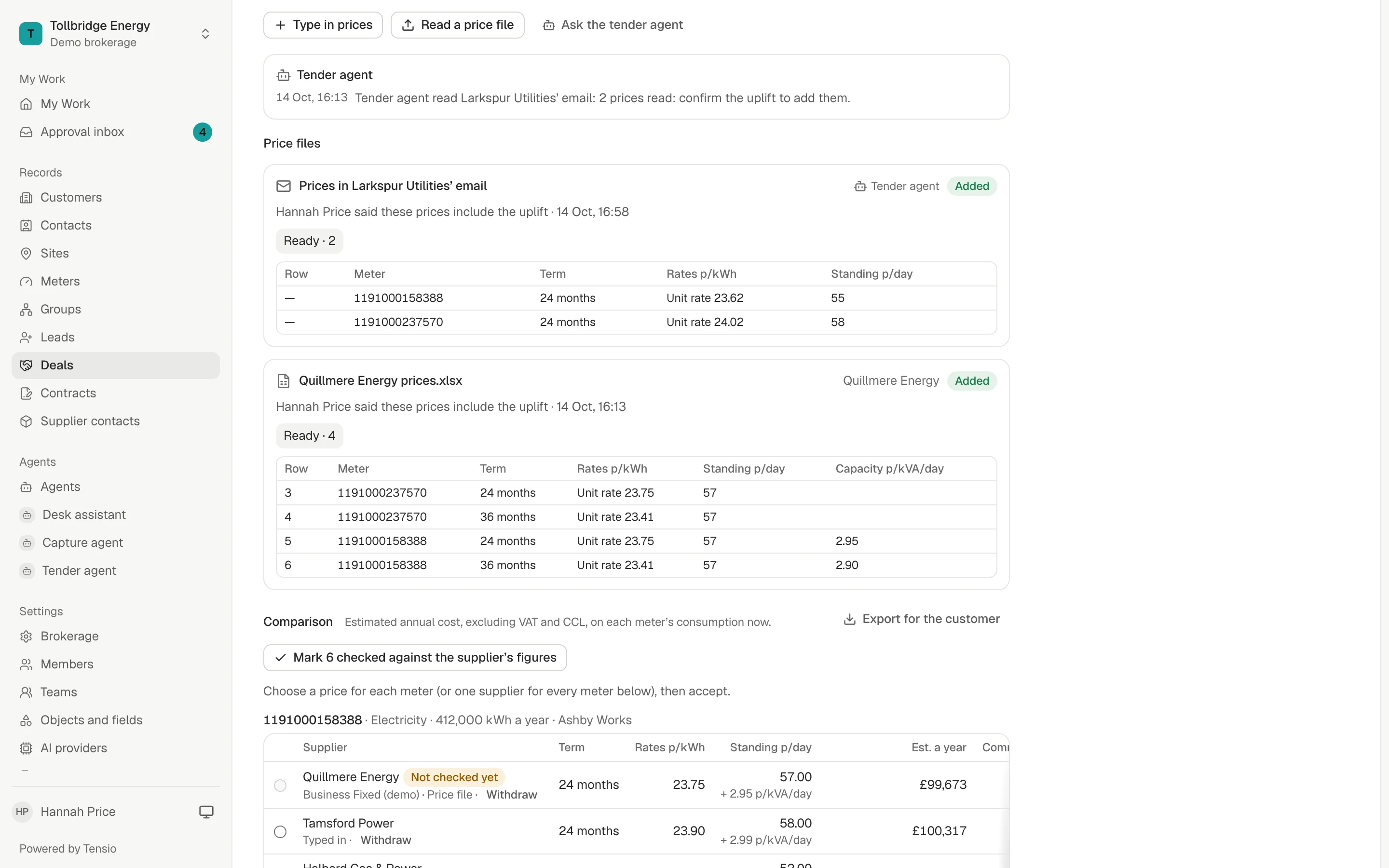Screen dimensions: 1389x868
Task: Click the £99,673 estimate for Quillmere Energy
Action: click(943, 785)
